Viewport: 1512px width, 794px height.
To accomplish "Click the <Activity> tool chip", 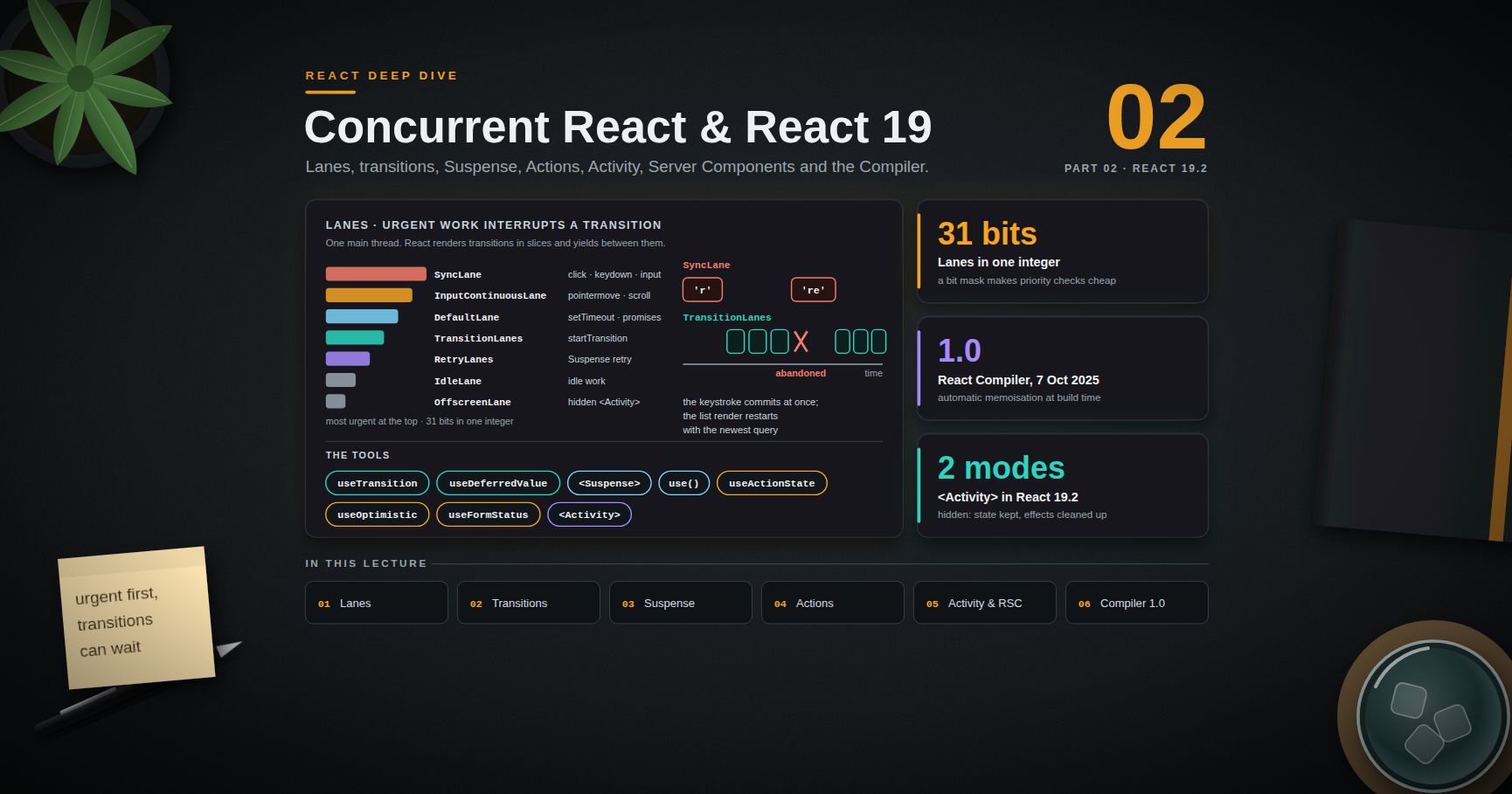I will pyautogui.click(x=590, y=514).
